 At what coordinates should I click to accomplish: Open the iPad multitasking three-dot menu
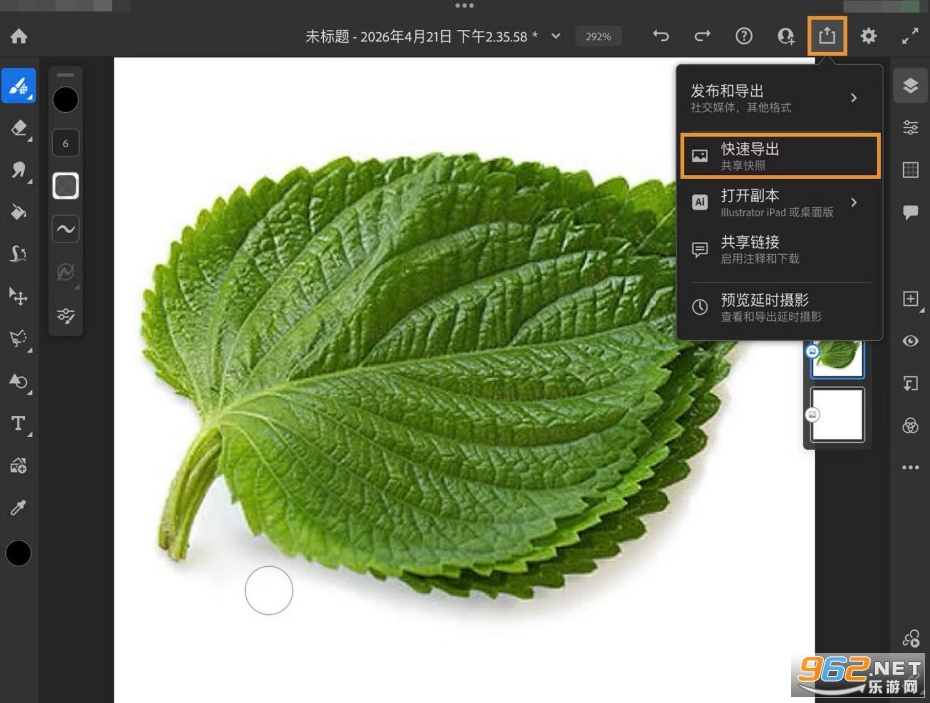click(464, 5)
